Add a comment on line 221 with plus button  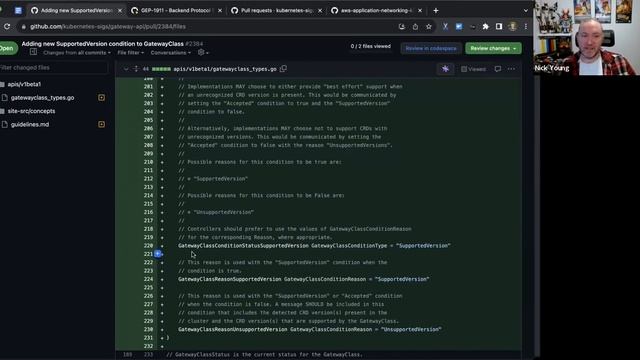click(x=158, y=254)
